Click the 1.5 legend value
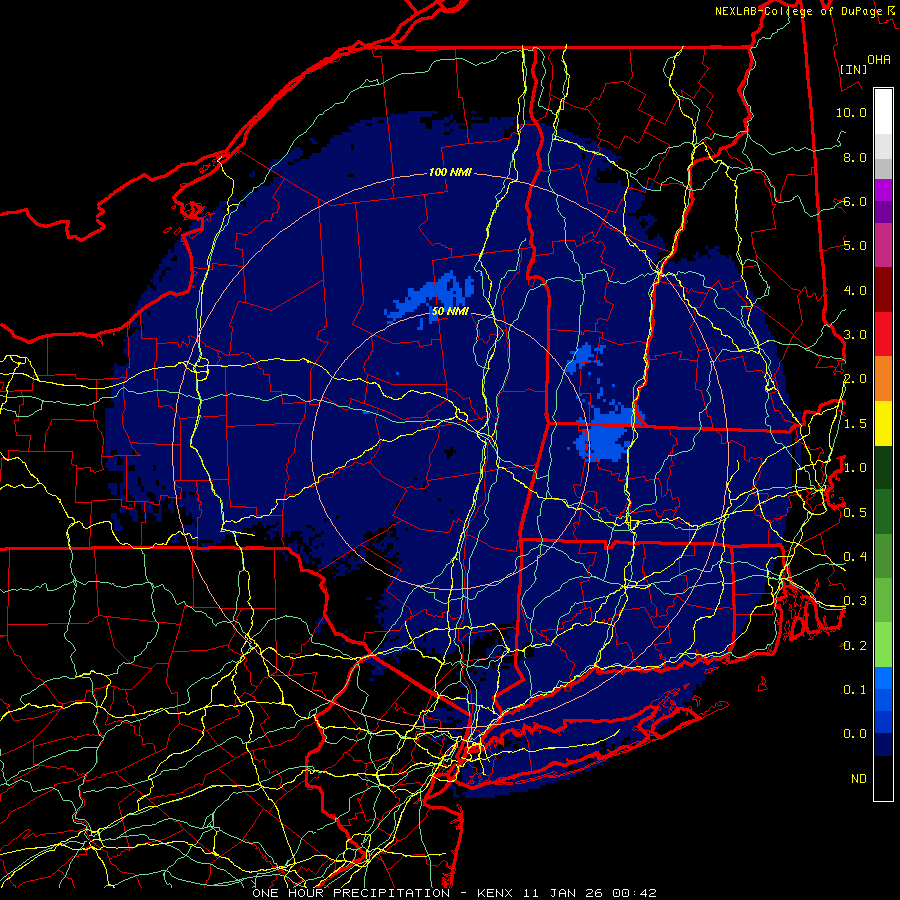Image resolution: width=900 pixels, height=900 pixels. tap(855, 424)
